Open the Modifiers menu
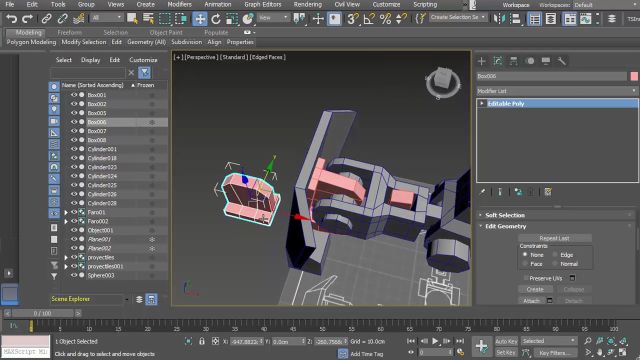 point(179,4)
